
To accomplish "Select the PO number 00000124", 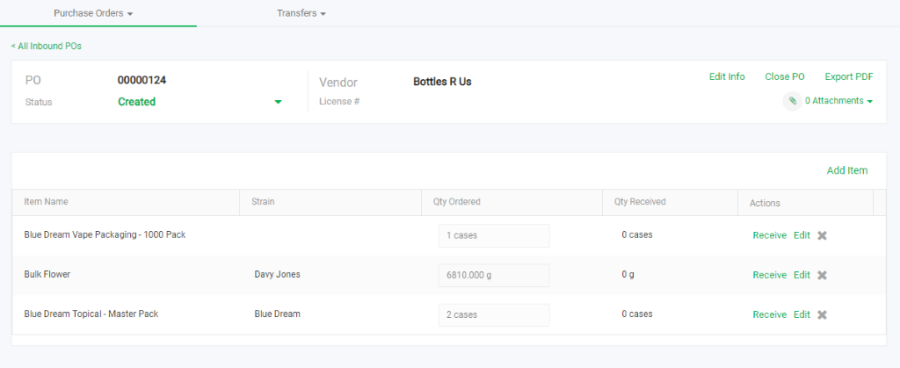I will (x=142, y=80).
